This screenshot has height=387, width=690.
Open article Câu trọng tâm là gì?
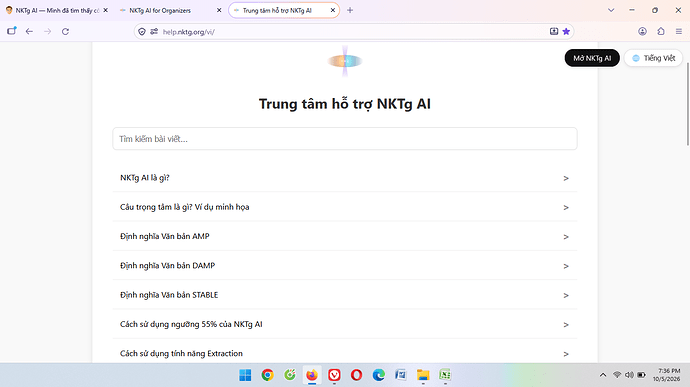pyautogui.click(x=345, y=207)
